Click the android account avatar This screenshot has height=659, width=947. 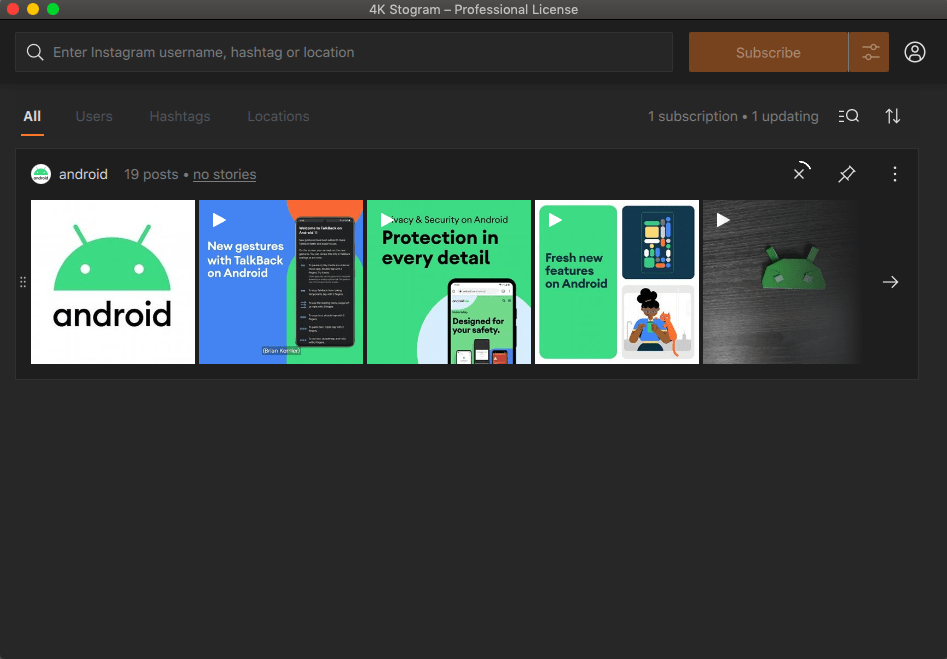point(41,174)
